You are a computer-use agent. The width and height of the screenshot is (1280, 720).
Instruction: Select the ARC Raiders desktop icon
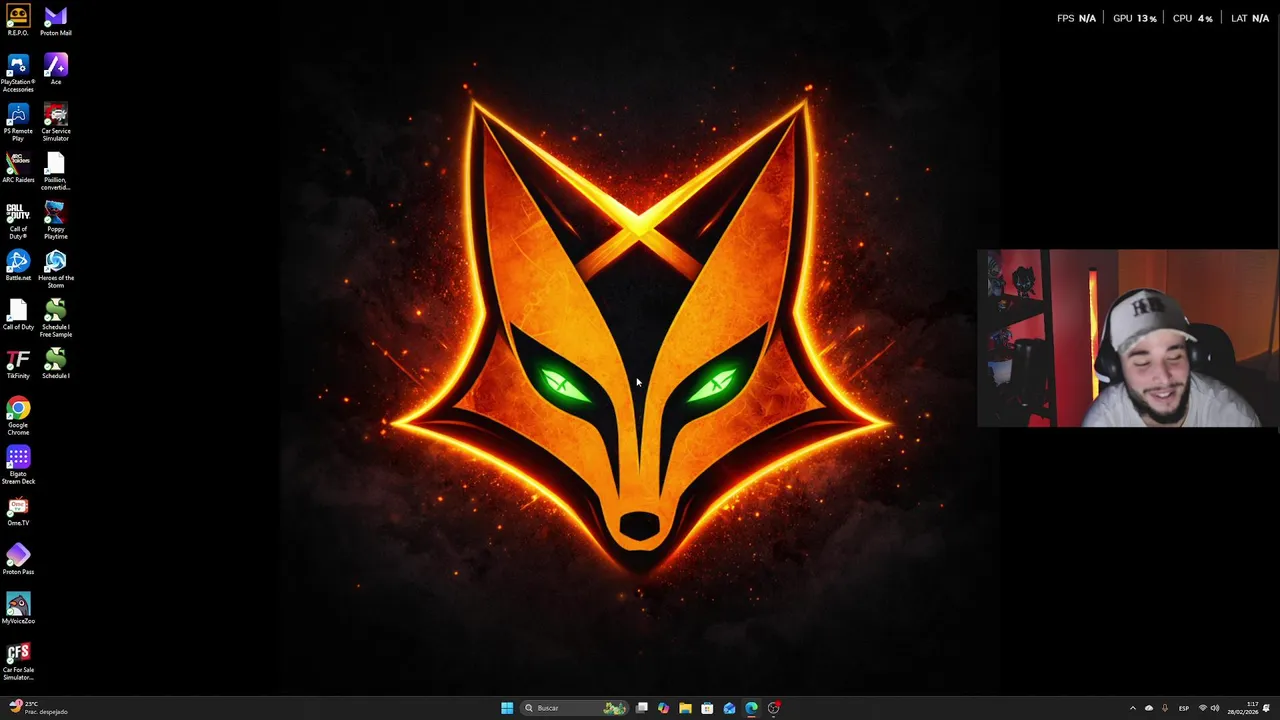18,167
